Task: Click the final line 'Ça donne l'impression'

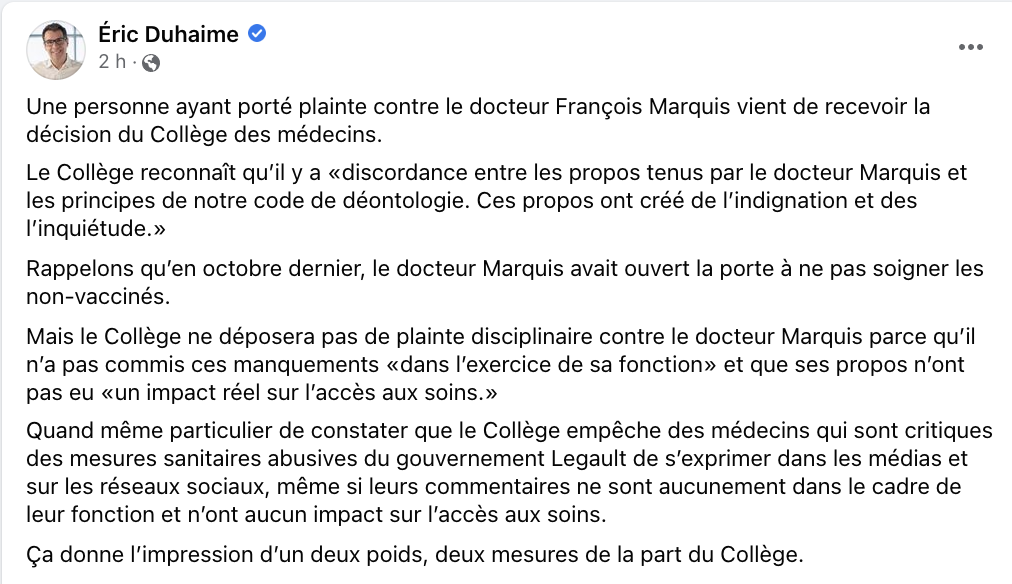Action: [415, 554]
